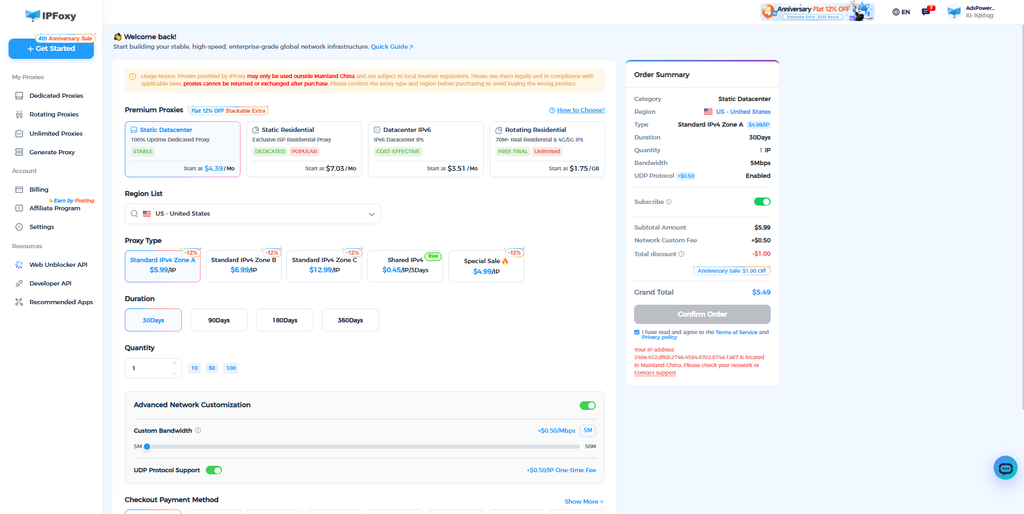Viewport: 1024px width, 514px height.
Task: Click the IPFoxy logo
Action: click(x=51, y=15)
